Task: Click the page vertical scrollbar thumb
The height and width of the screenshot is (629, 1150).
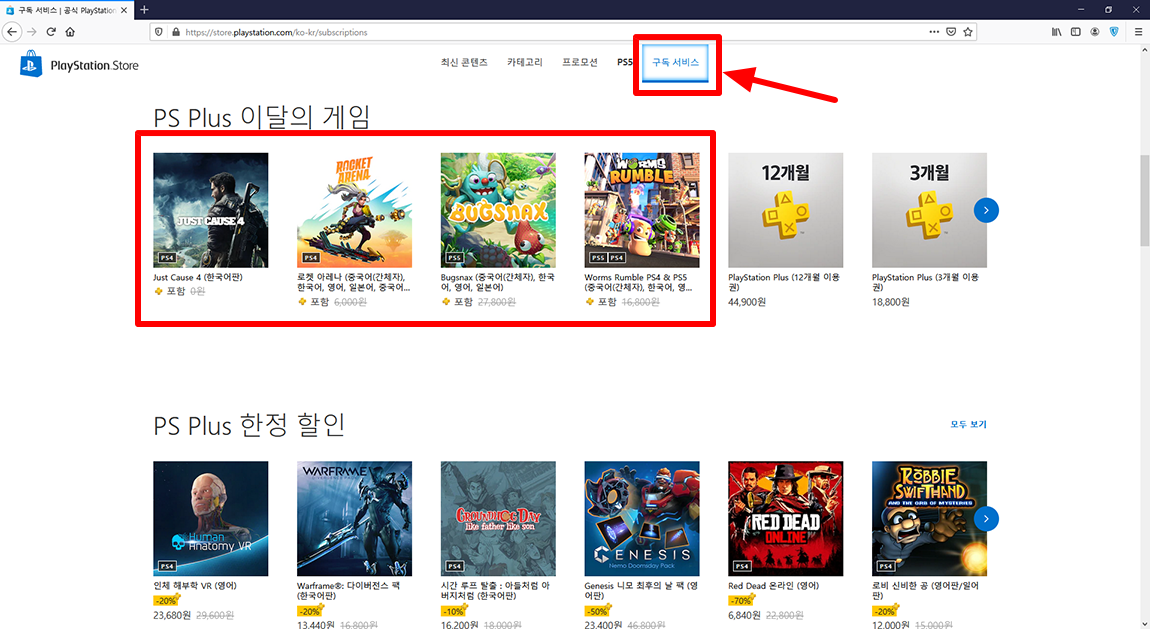Action: pos(1144,199)
